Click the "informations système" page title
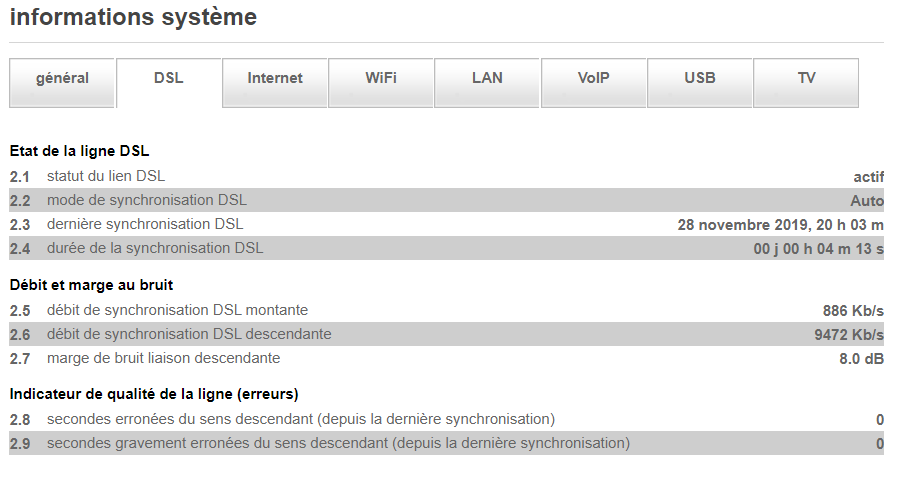 tap(133, 17)
